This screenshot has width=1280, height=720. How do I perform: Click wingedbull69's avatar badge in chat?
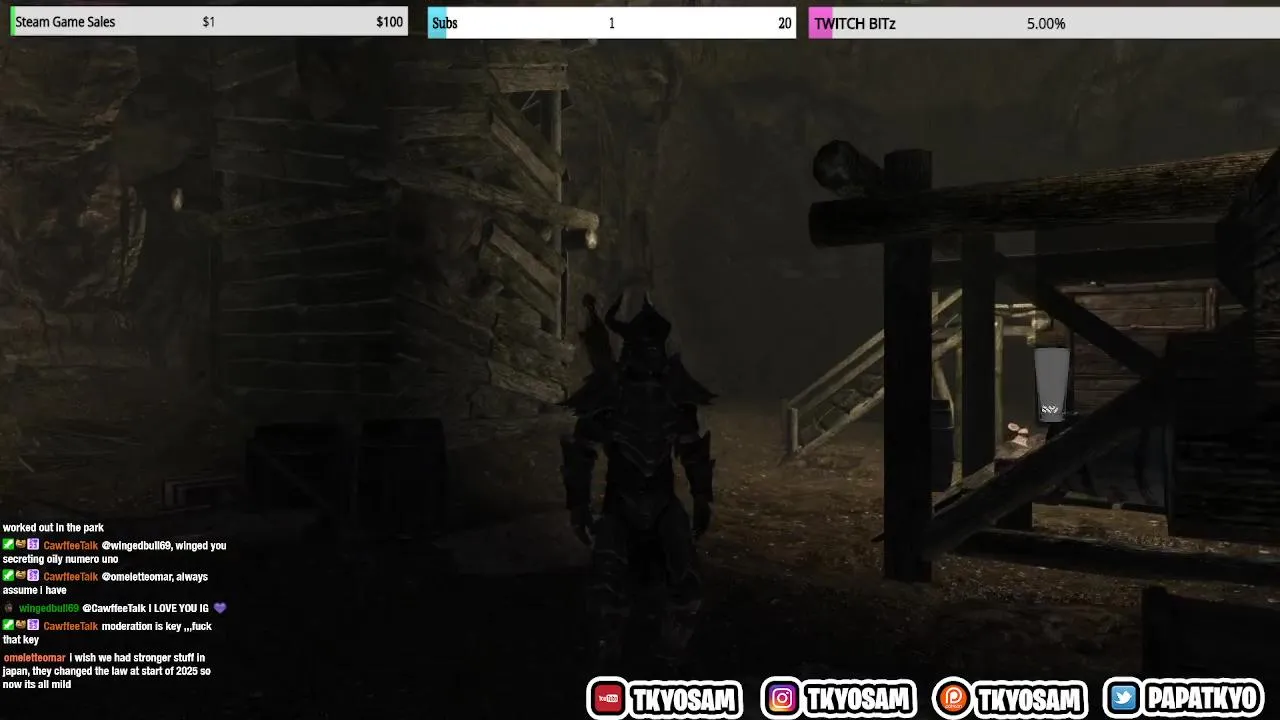tap(9, 608)
